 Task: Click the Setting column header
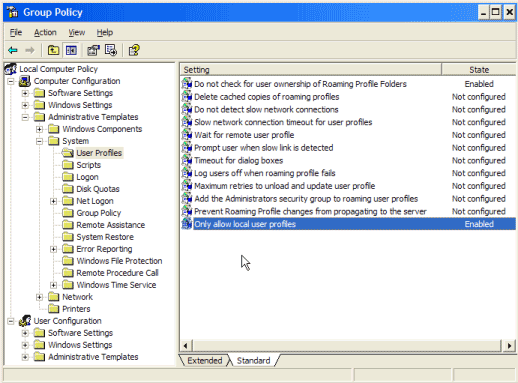(311, 70)
